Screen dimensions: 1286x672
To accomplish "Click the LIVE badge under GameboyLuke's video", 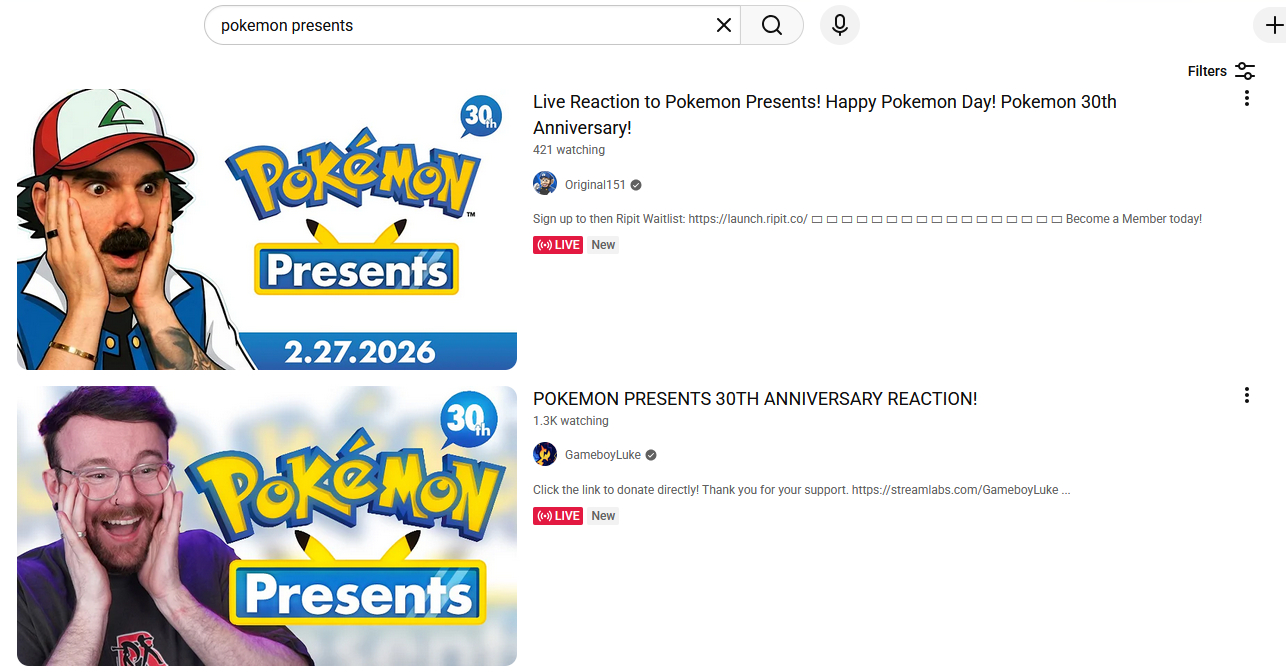I will (558, 516).
